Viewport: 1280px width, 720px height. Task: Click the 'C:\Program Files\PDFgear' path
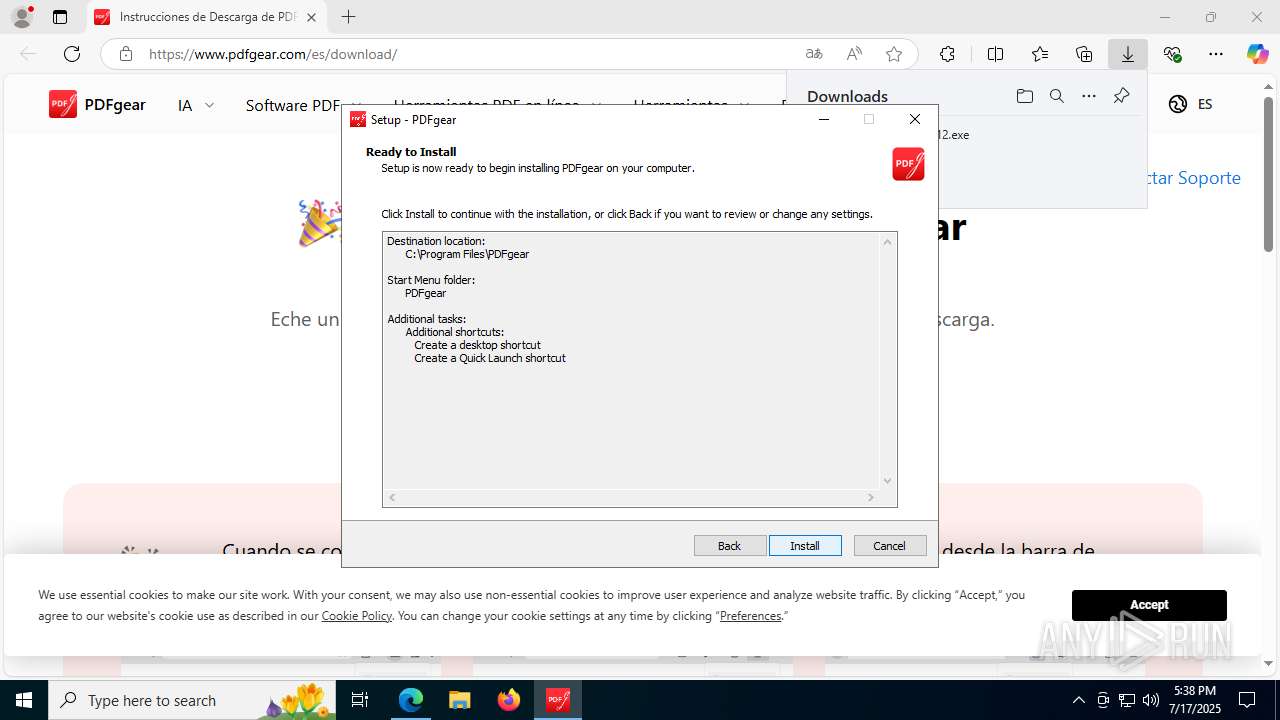coord(467,254)
